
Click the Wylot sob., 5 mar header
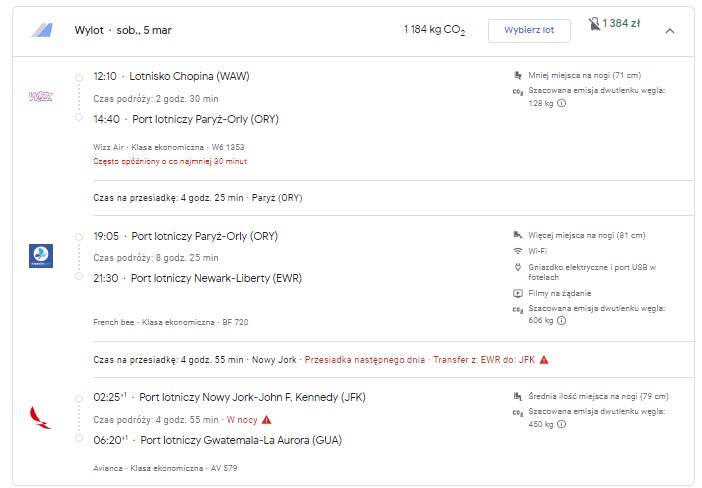pyautogui.click(x=123, y=30)
